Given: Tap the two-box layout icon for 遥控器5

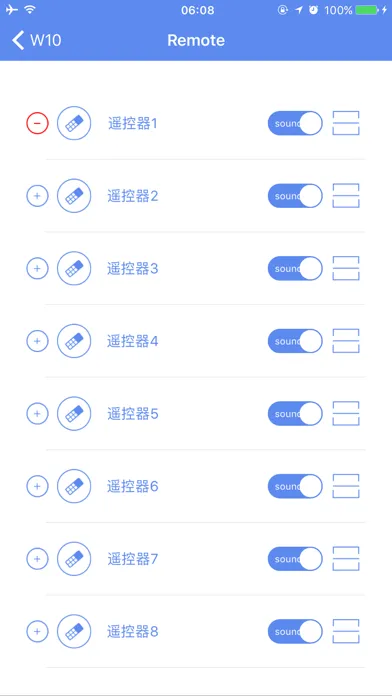Looking at the screenshot, I should (346, 414).
